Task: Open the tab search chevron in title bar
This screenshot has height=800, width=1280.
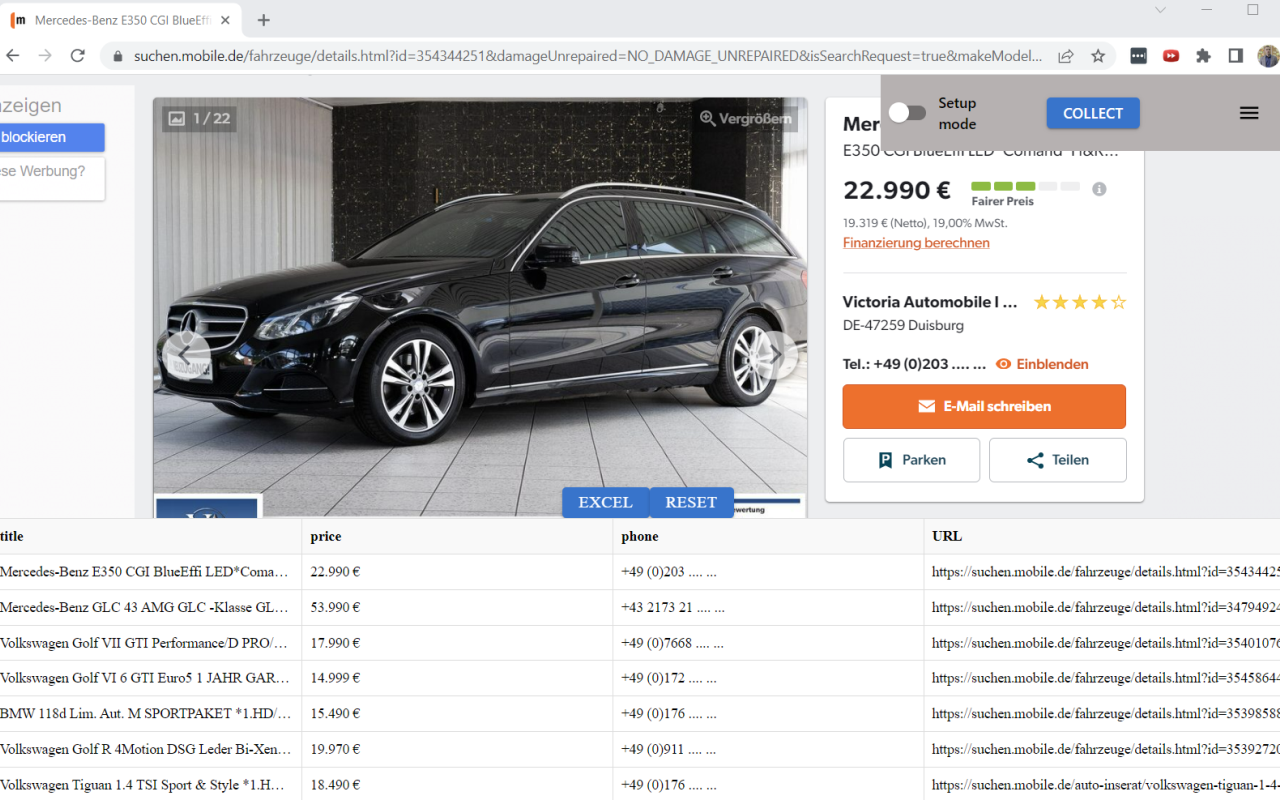Action: pyautogui.click(x=1160, y=10)
